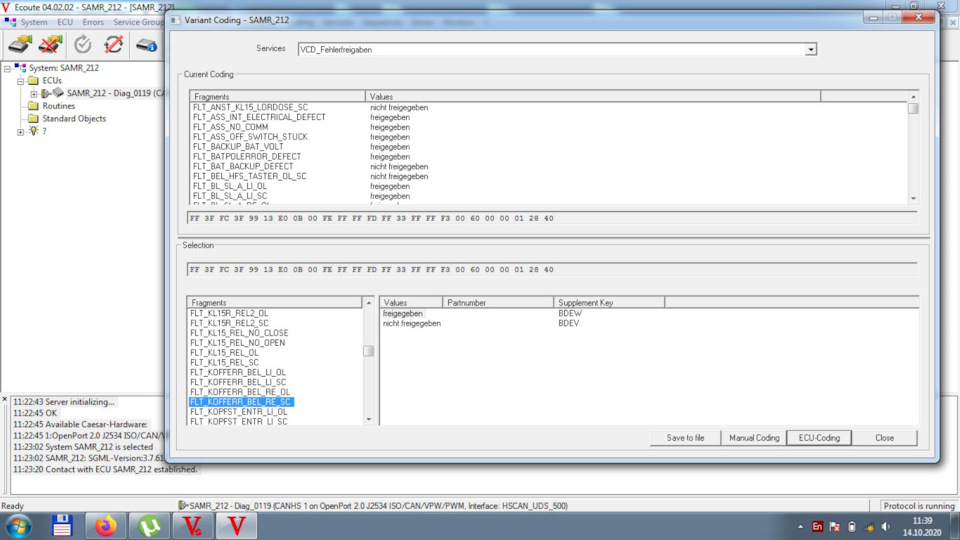Open the Services dropdown VCD_Fehlerfreigaben
Image resolution: width=960 pixels, height=540 pixels.
click(x=811, y=50)
